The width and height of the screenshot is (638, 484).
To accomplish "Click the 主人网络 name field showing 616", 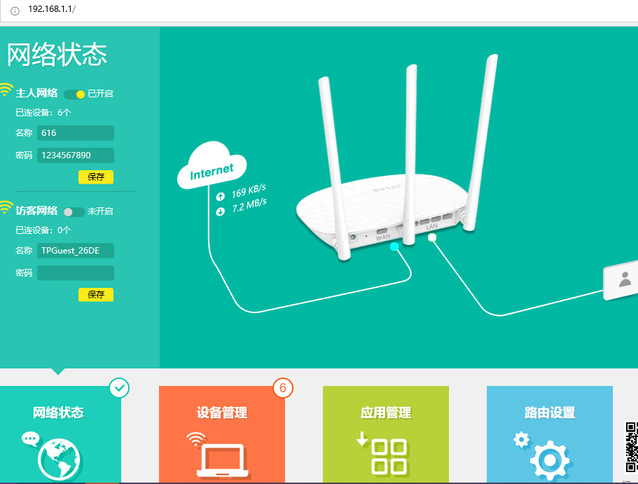I will click(x=75, y=133).
